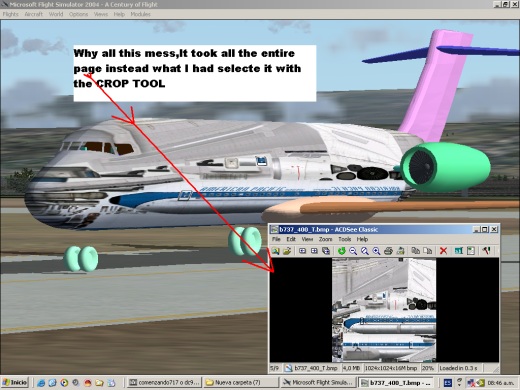Click the b737_400_T texture image preview
This screenshot has width=520, height=390.
tap(384, 310)
